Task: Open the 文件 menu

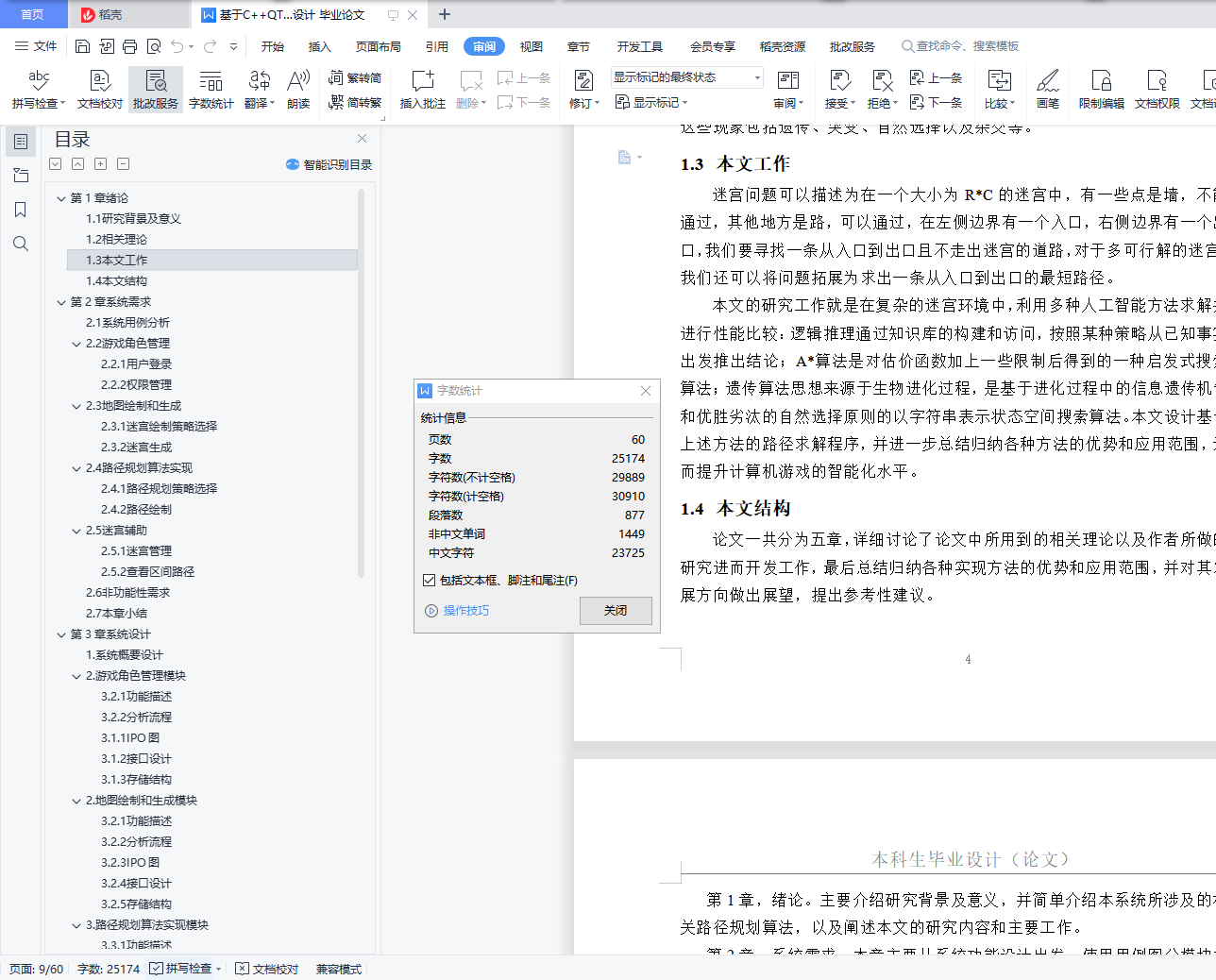Action: (x=37, y=46)
